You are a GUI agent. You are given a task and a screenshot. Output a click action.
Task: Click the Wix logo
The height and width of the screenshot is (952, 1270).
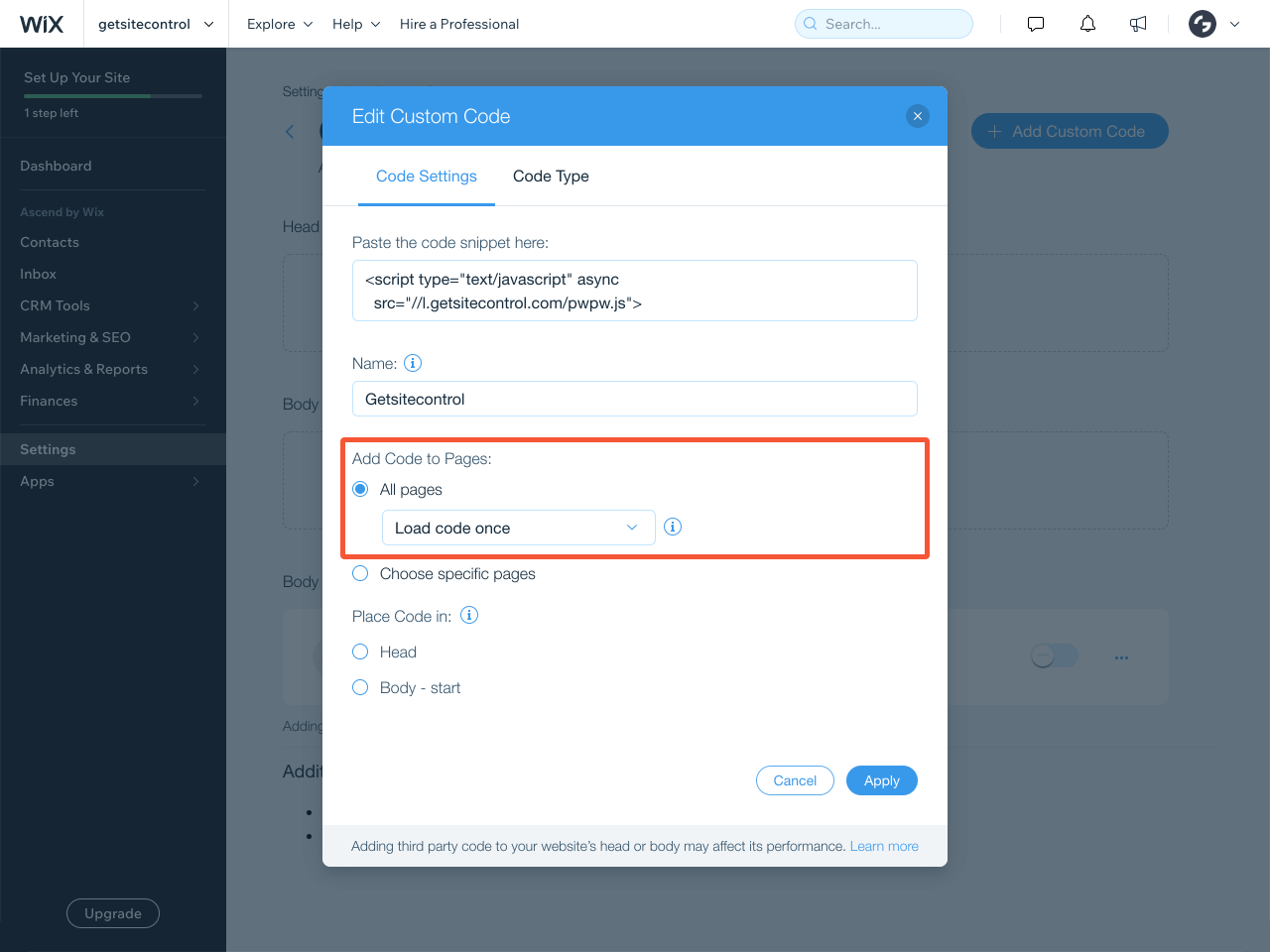(42, 24)
